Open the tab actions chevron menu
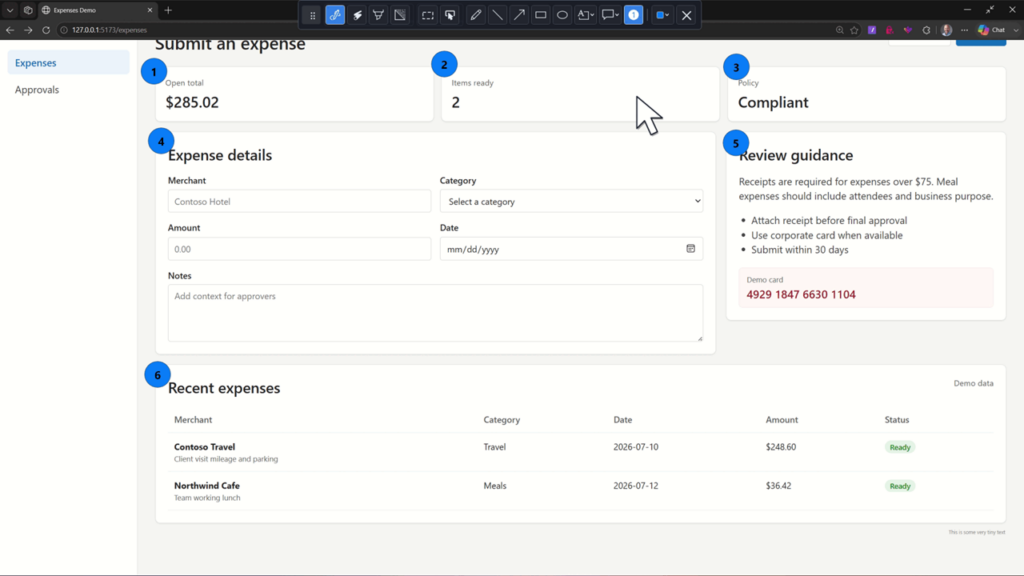Screen dimensions: 1024x576 pyautogui.click(x=10, y=10)
